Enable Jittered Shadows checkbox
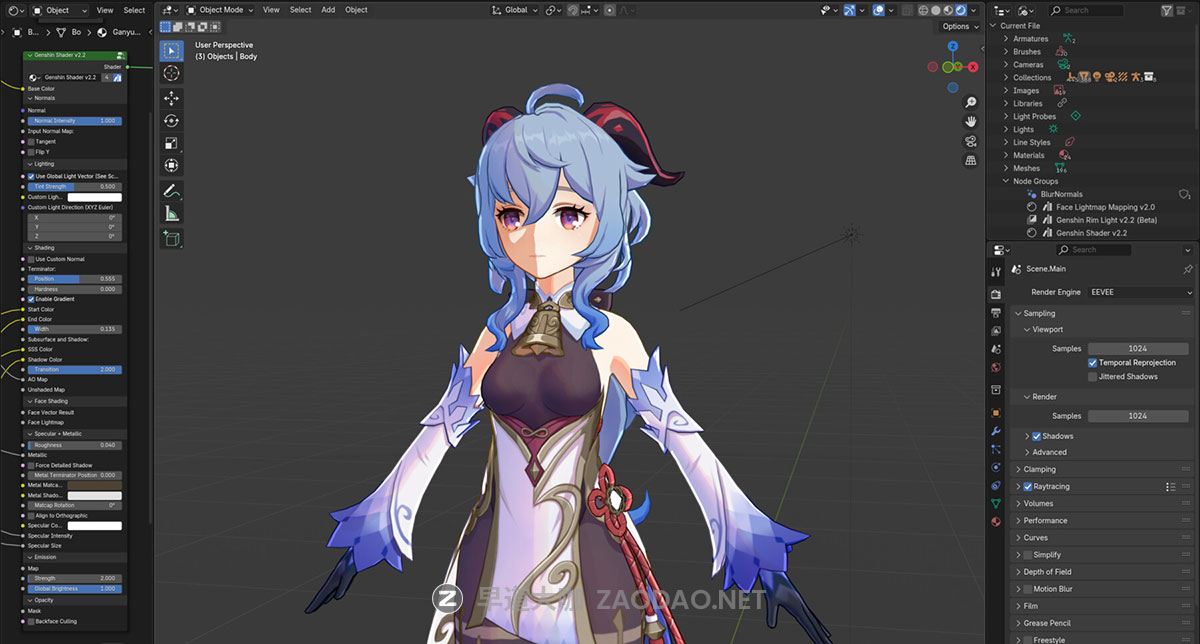 pos(1093,376)
